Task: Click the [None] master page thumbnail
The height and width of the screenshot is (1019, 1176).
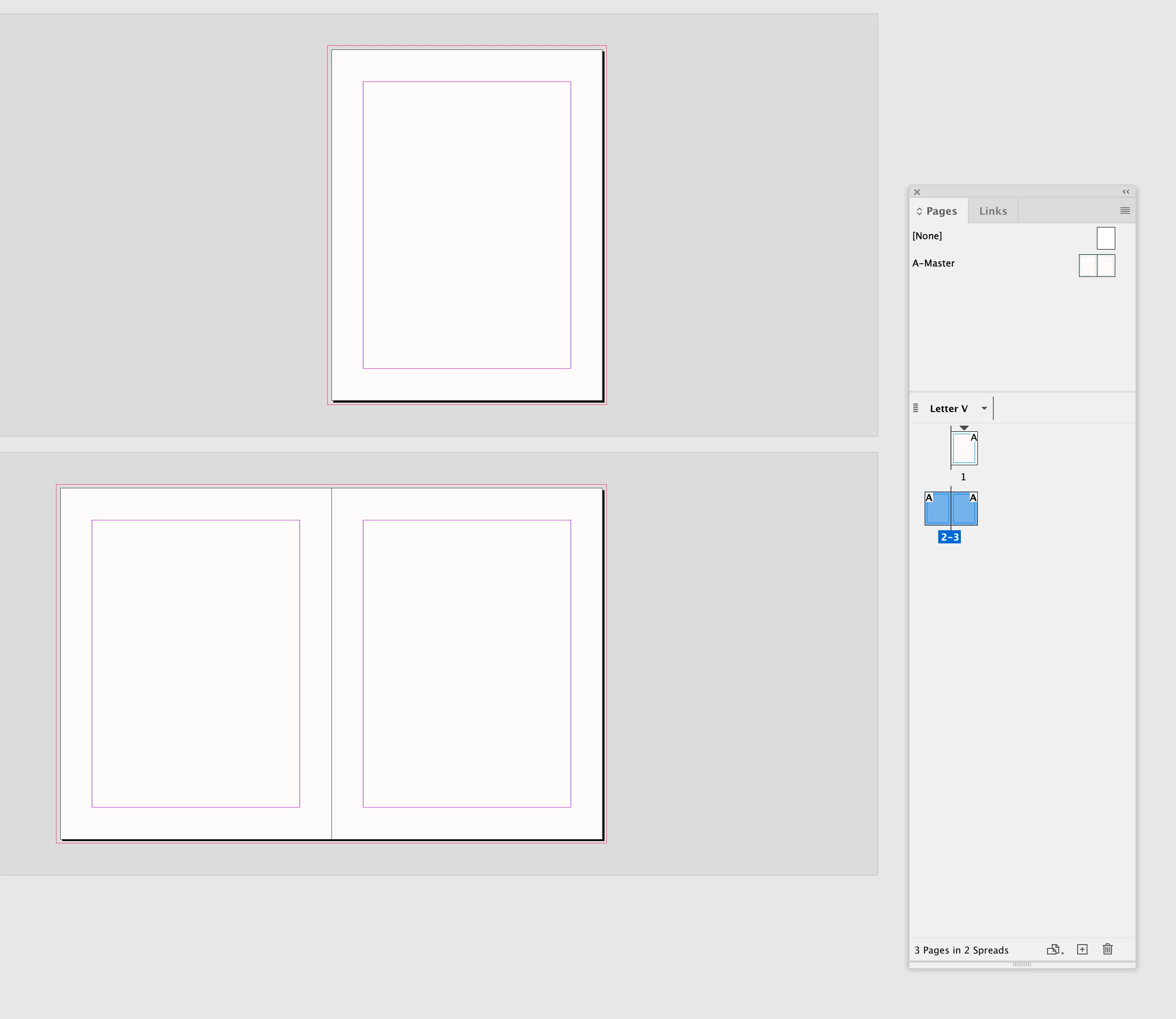Action: point(1105,238)
